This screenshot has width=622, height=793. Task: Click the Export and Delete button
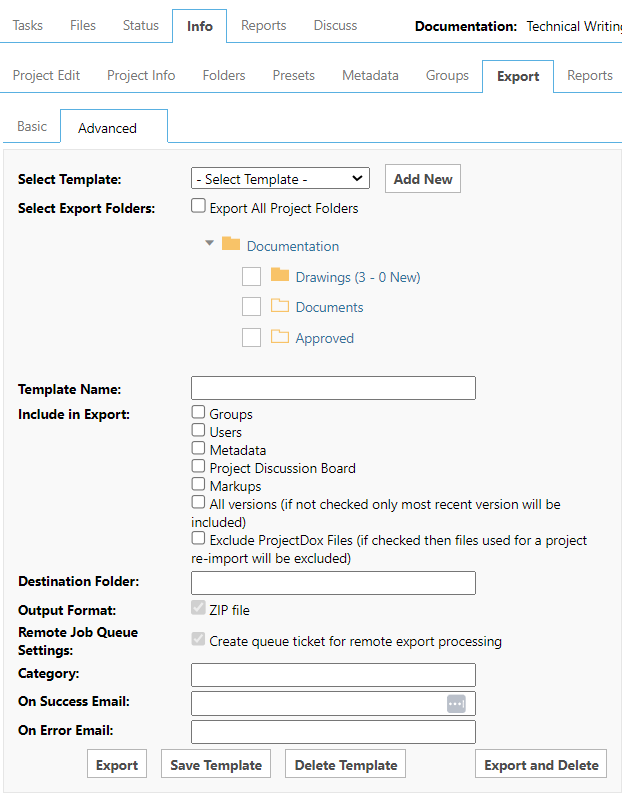tap(540, 765)
